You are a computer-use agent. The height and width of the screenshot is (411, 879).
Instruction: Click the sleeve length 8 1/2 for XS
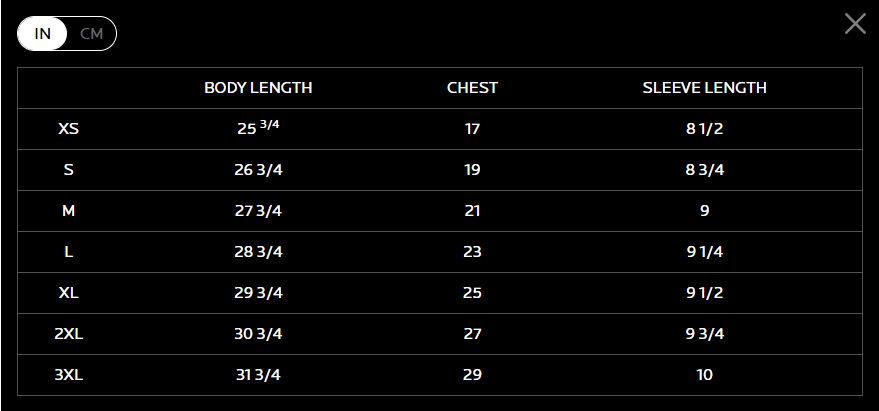705,129
